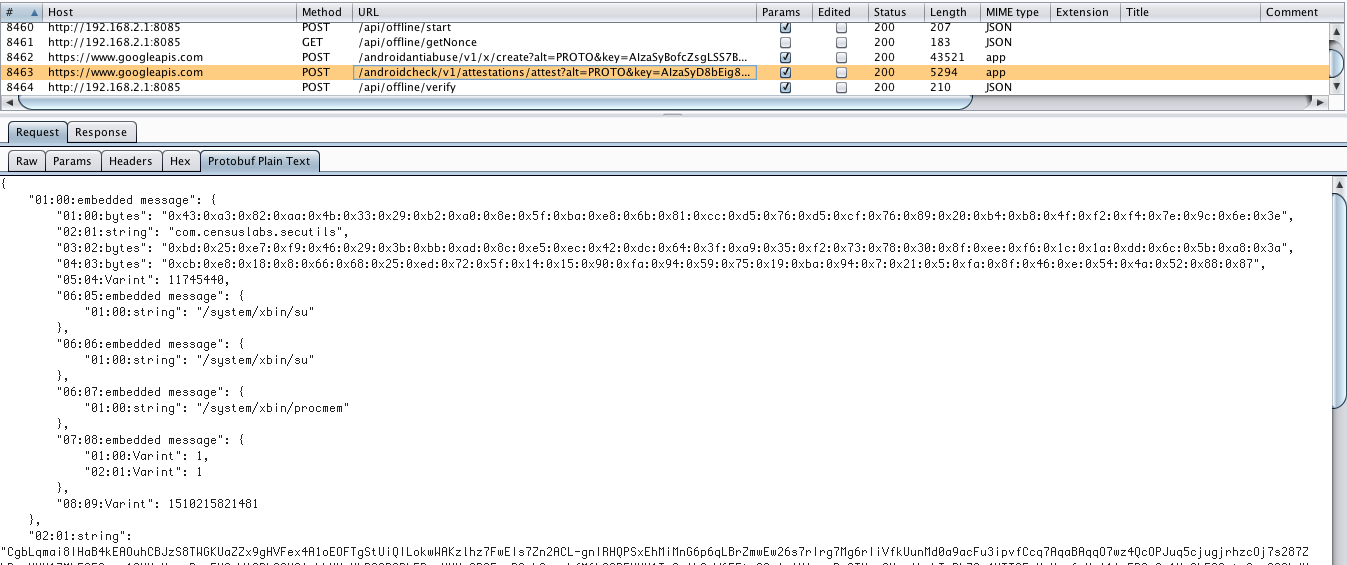Click the history table scroll-down arrow
1347x565 pixels.
pyautogui.click(x=1337, y=88)
